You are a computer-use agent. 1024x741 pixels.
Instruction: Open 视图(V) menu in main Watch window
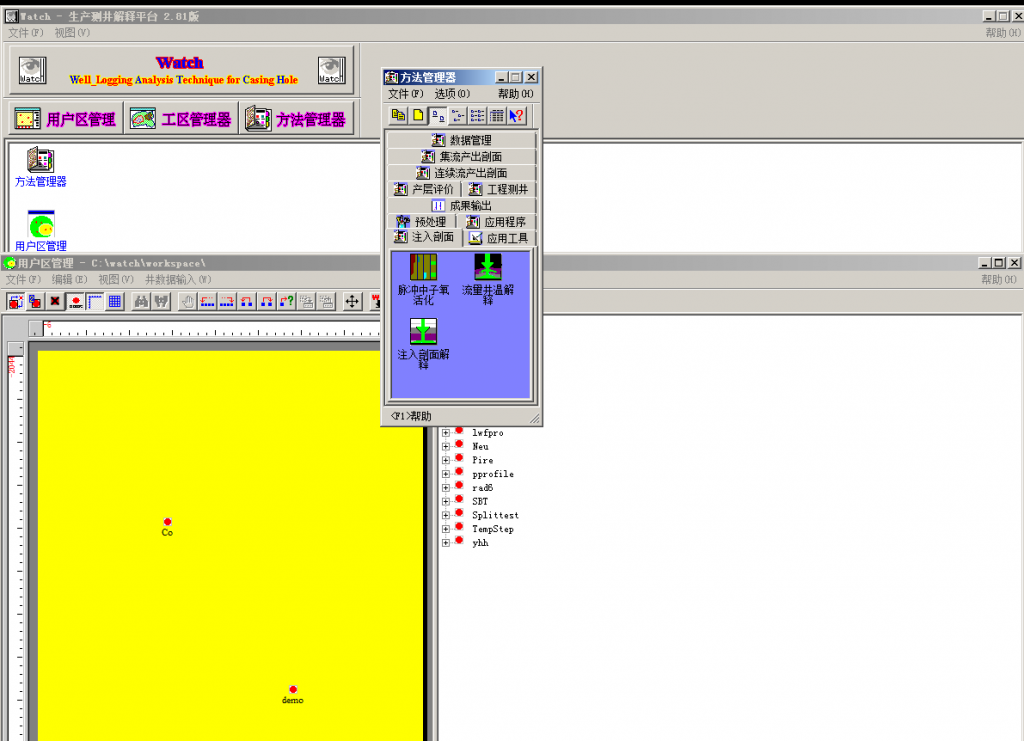coord(72,33)
